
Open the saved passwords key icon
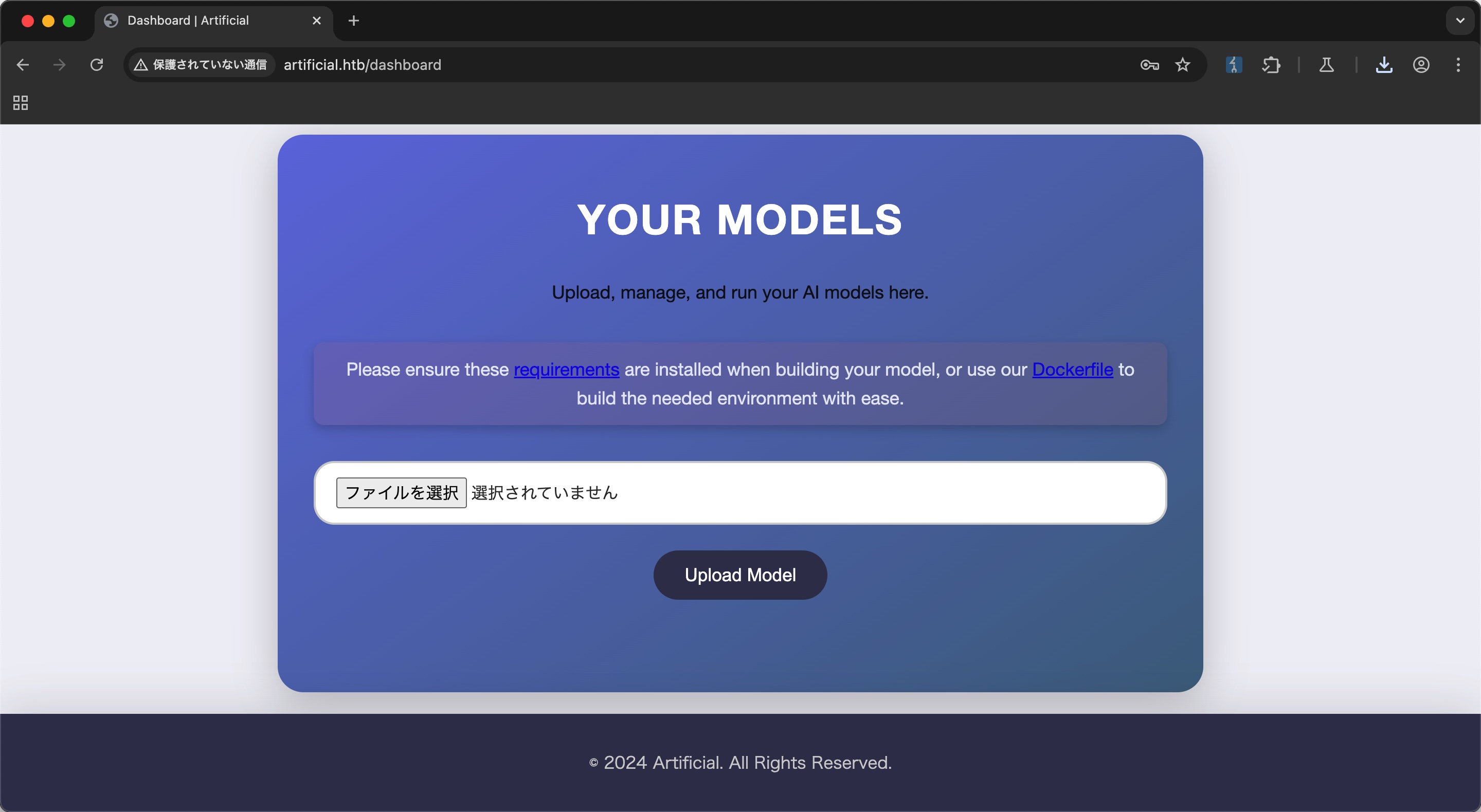coord(1149,65)
